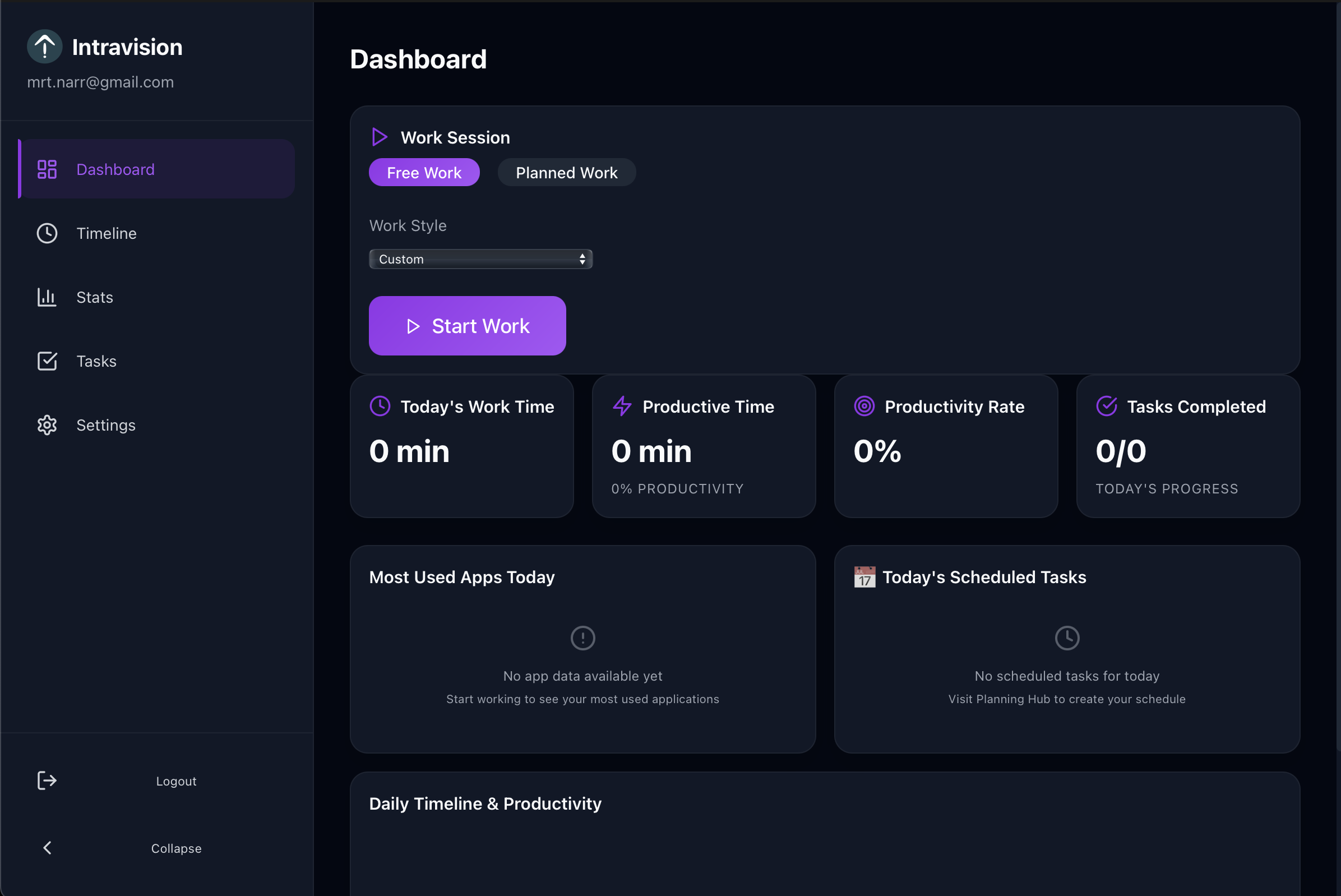Click the Logout exit icon

pyautogui.click(x=47, y=780)
